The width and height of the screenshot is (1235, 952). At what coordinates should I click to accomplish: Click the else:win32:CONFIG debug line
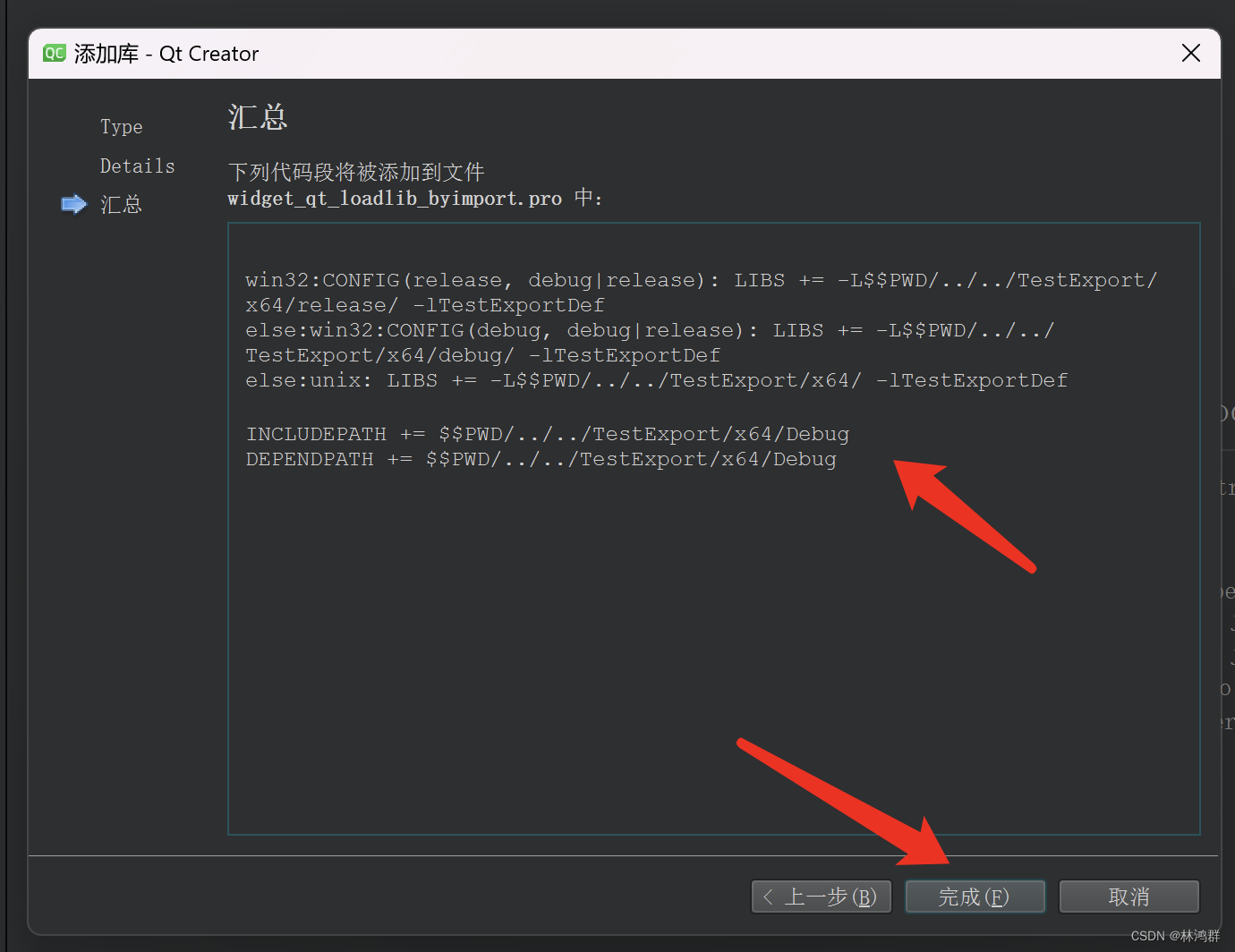[649, 329]
